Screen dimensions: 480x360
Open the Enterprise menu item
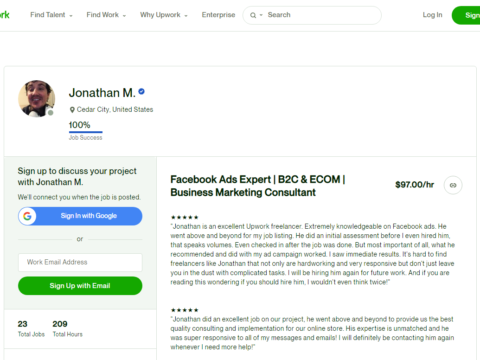[x=218, y=15]
